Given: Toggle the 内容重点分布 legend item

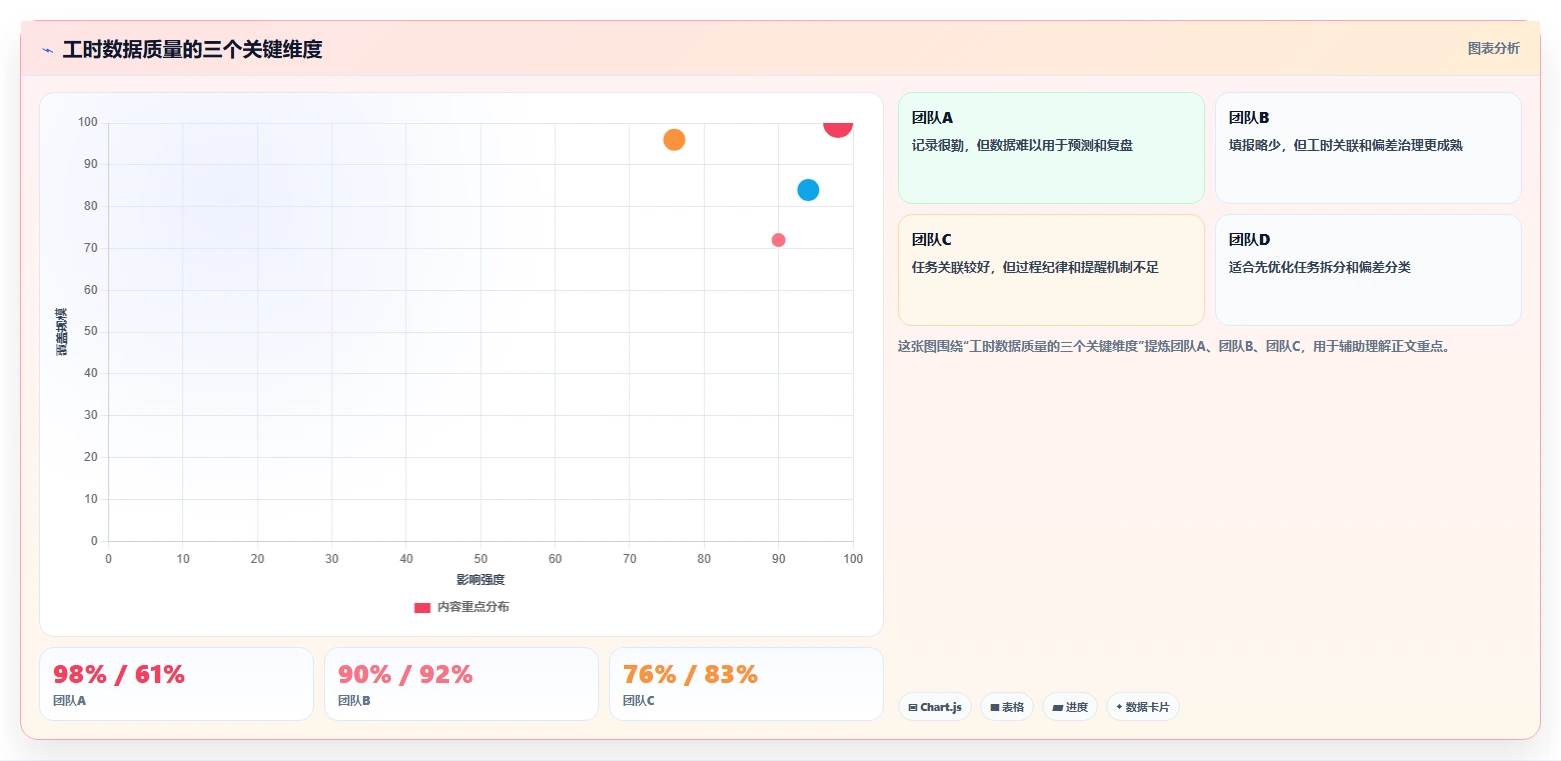Looking at the screenshot, I should (x=461, y=607).
